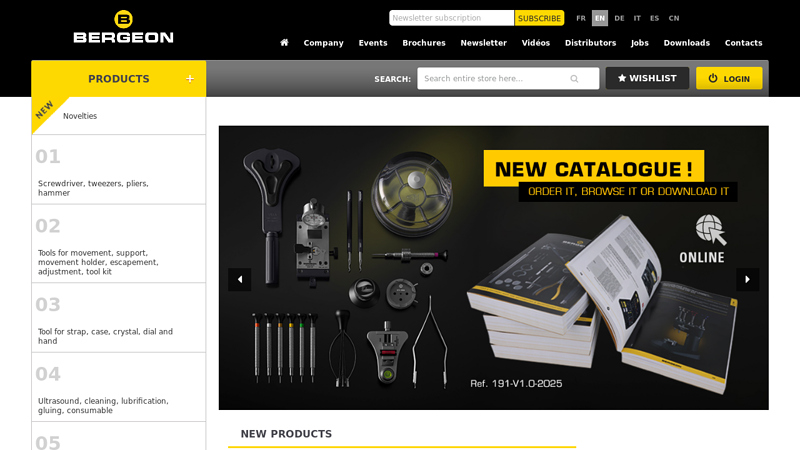
Task: Show the previous banner slide
Action: click(239, 279)
